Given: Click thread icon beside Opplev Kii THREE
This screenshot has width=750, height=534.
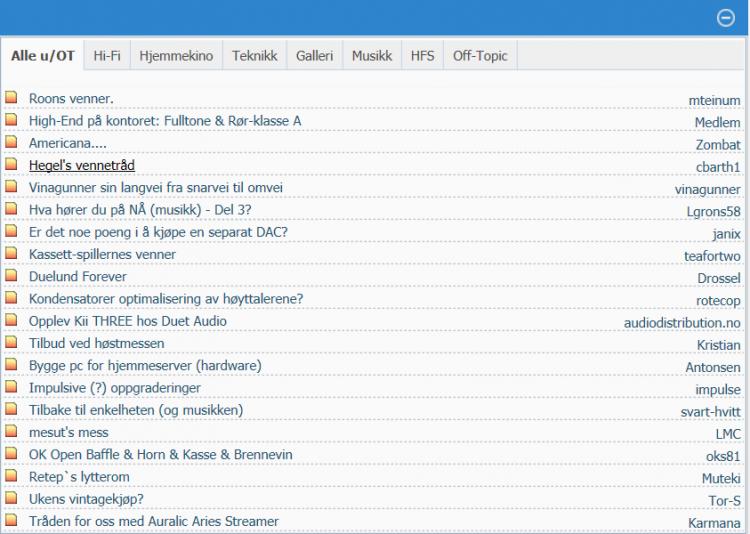Looking at the screenshot, I should 11,320.
